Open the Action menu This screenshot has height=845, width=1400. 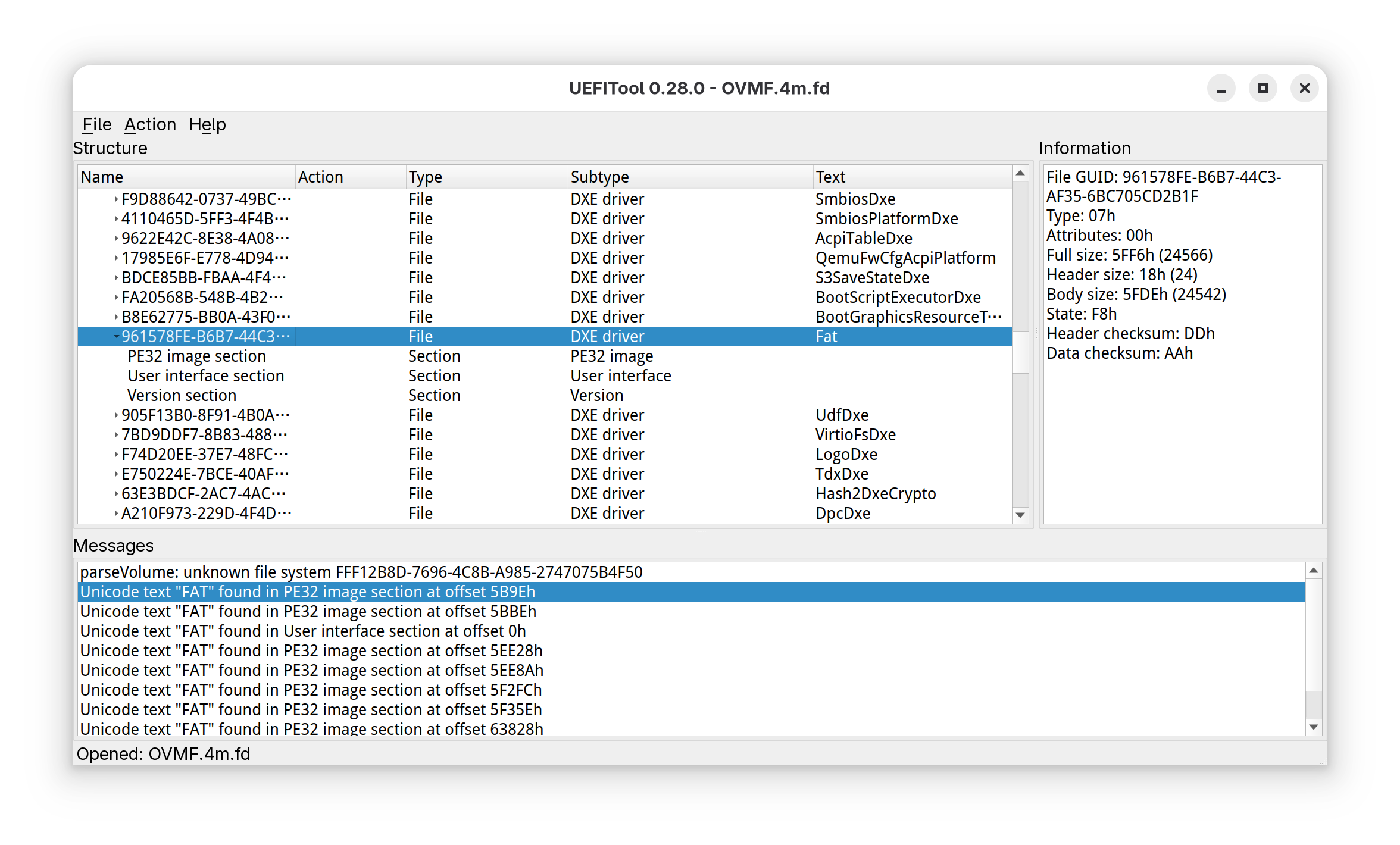[150, 124]
